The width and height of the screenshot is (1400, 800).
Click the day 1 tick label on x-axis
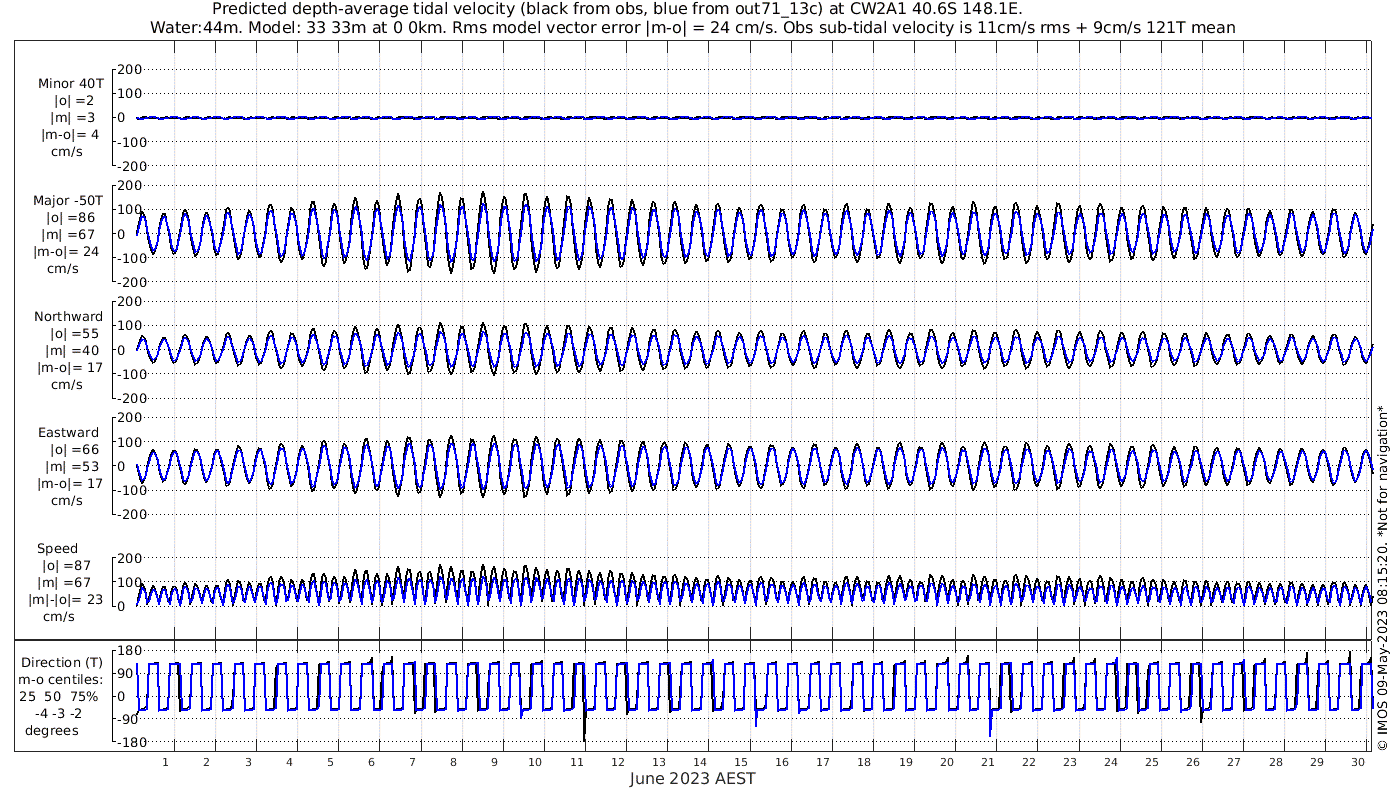pyautogui.click(x=165, y=762)
